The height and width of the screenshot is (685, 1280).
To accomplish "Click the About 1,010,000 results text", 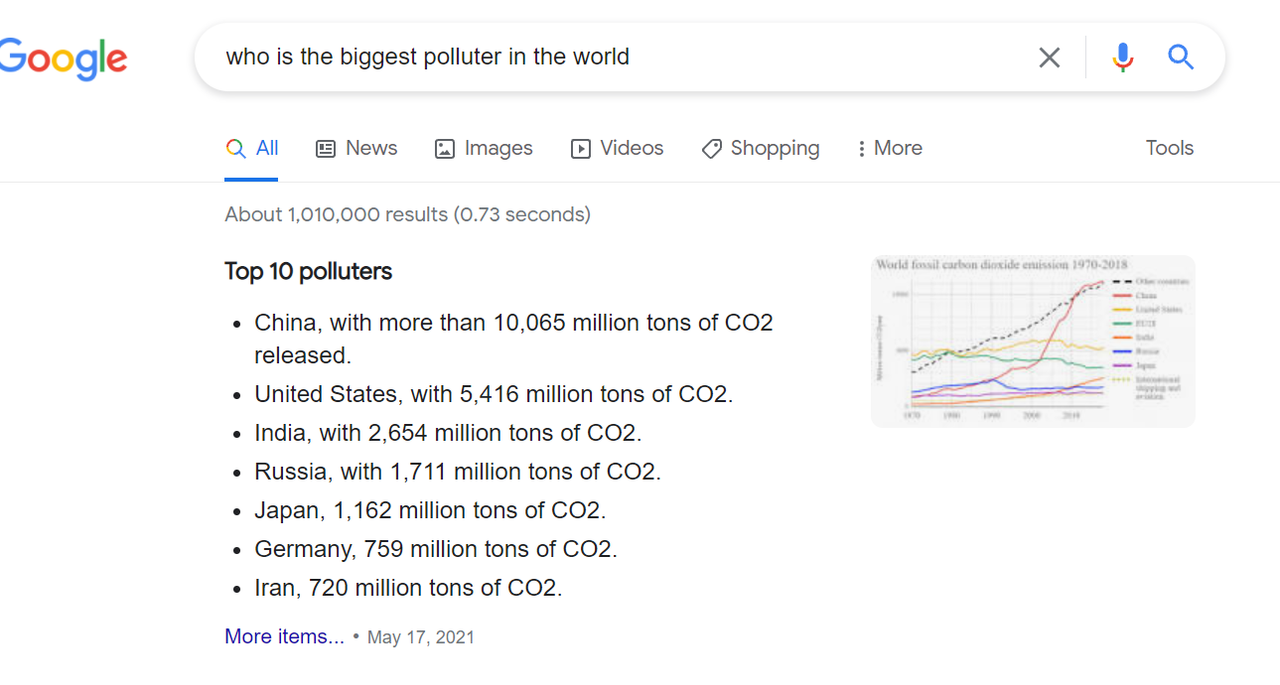I will pos(408,214).
